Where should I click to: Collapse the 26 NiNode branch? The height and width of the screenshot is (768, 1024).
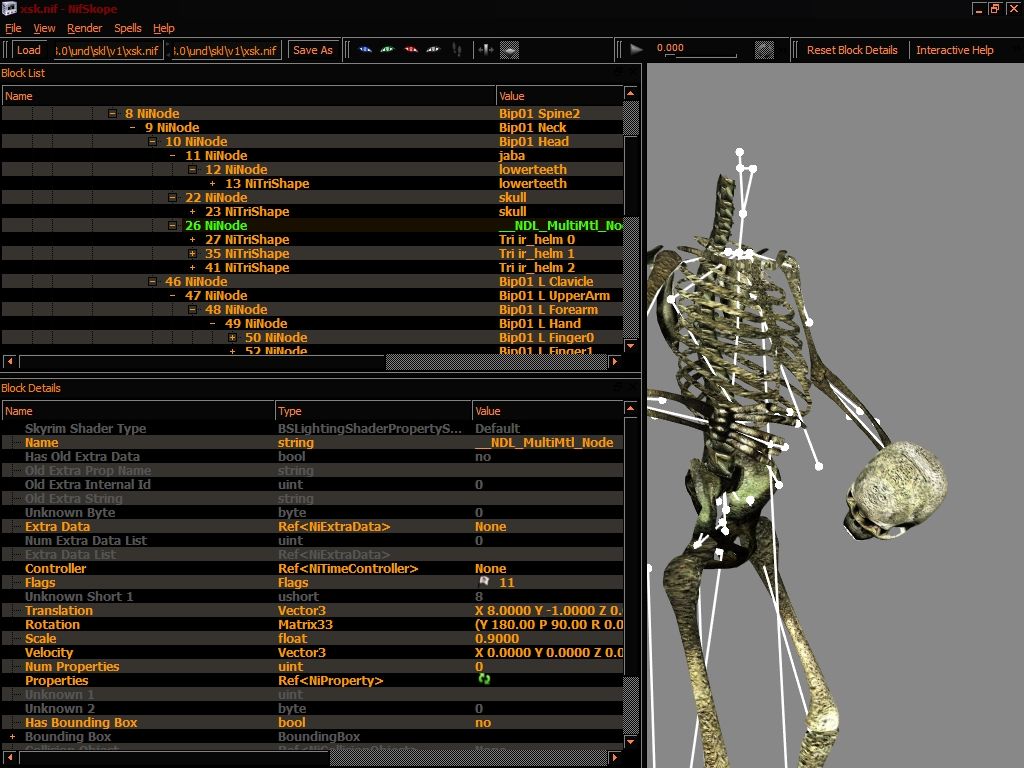click(x=172, y=226)
